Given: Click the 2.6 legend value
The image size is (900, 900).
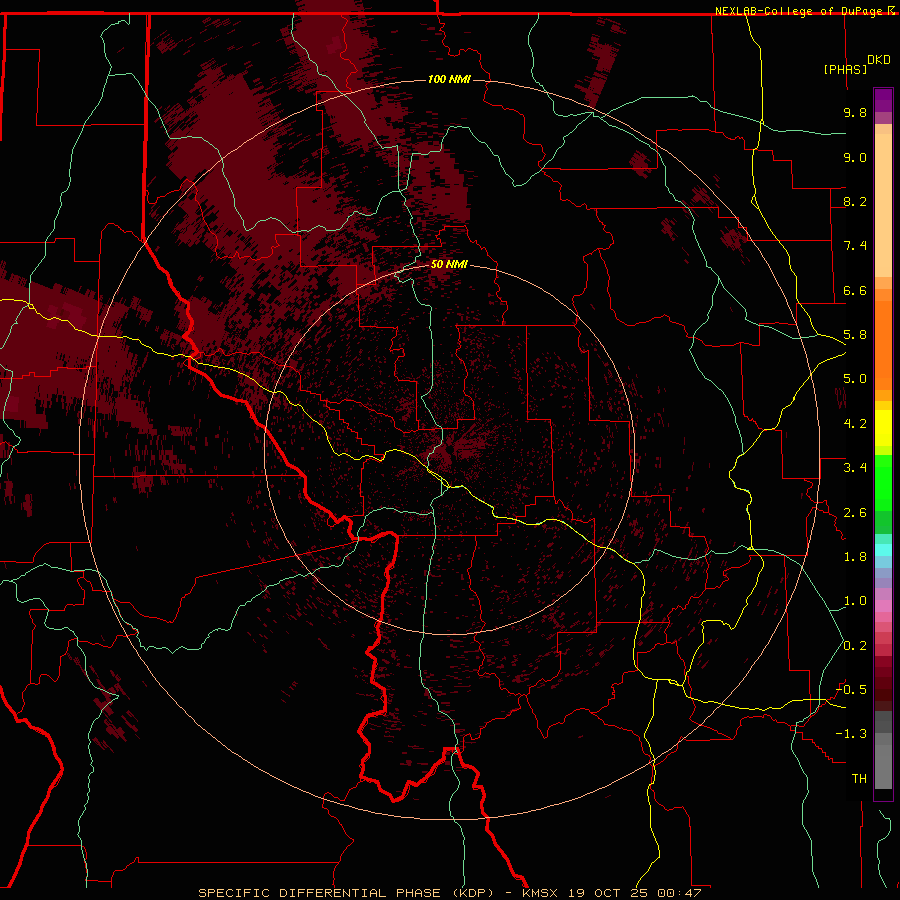Looking at the screenshot, I should (x=855, y=513).
